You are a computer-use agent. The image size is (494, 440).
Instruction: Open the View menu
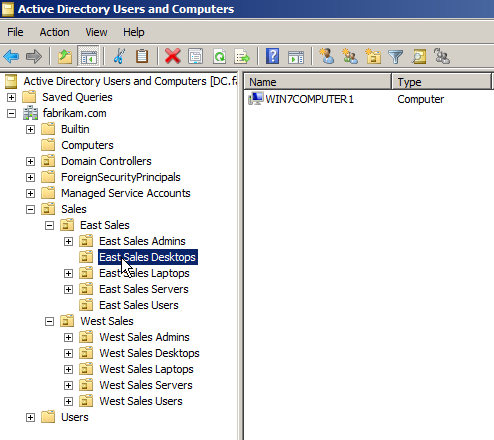[x=96, y=32]
